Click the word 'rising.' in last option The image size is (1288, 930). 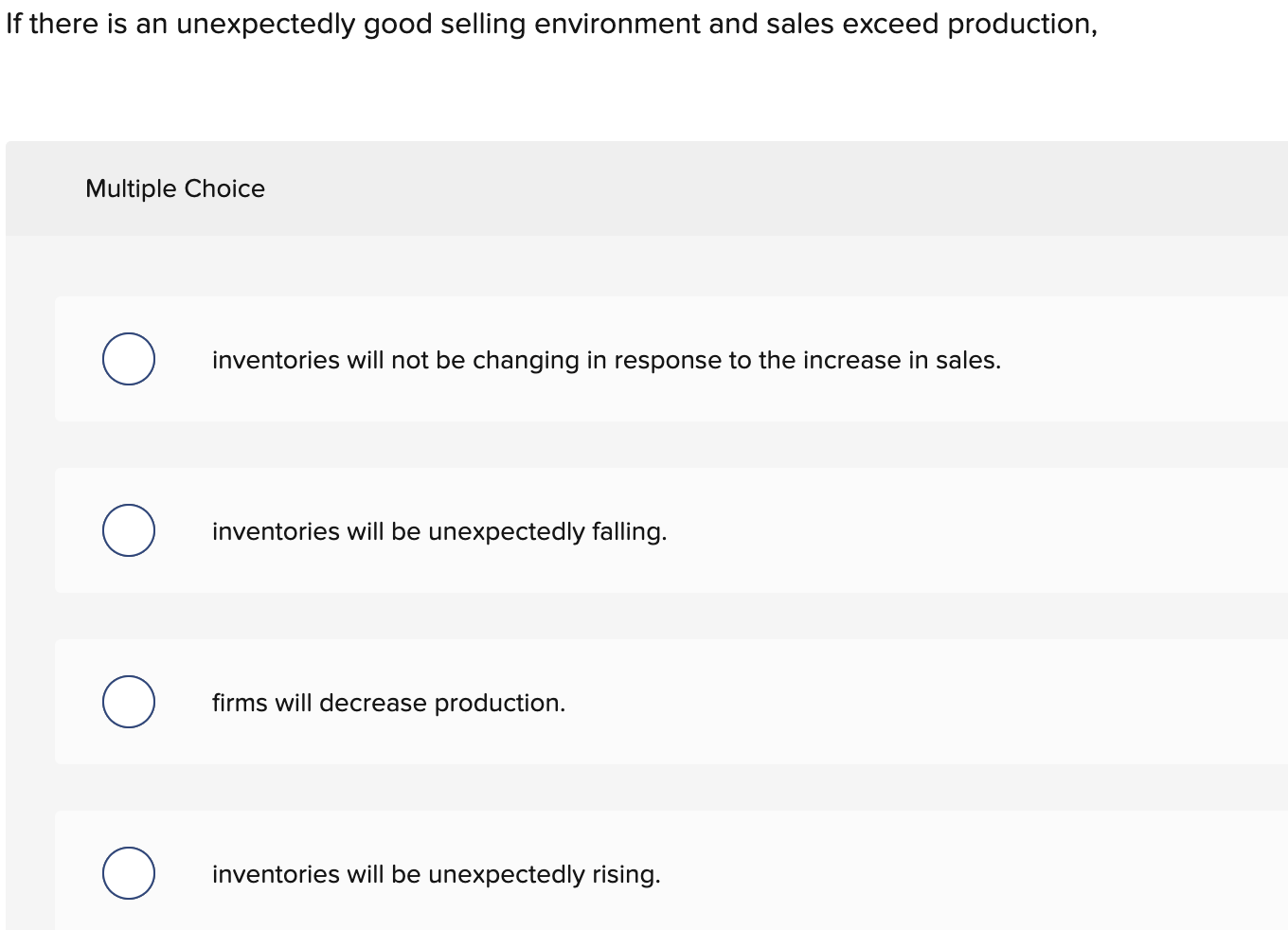point(626,874)
